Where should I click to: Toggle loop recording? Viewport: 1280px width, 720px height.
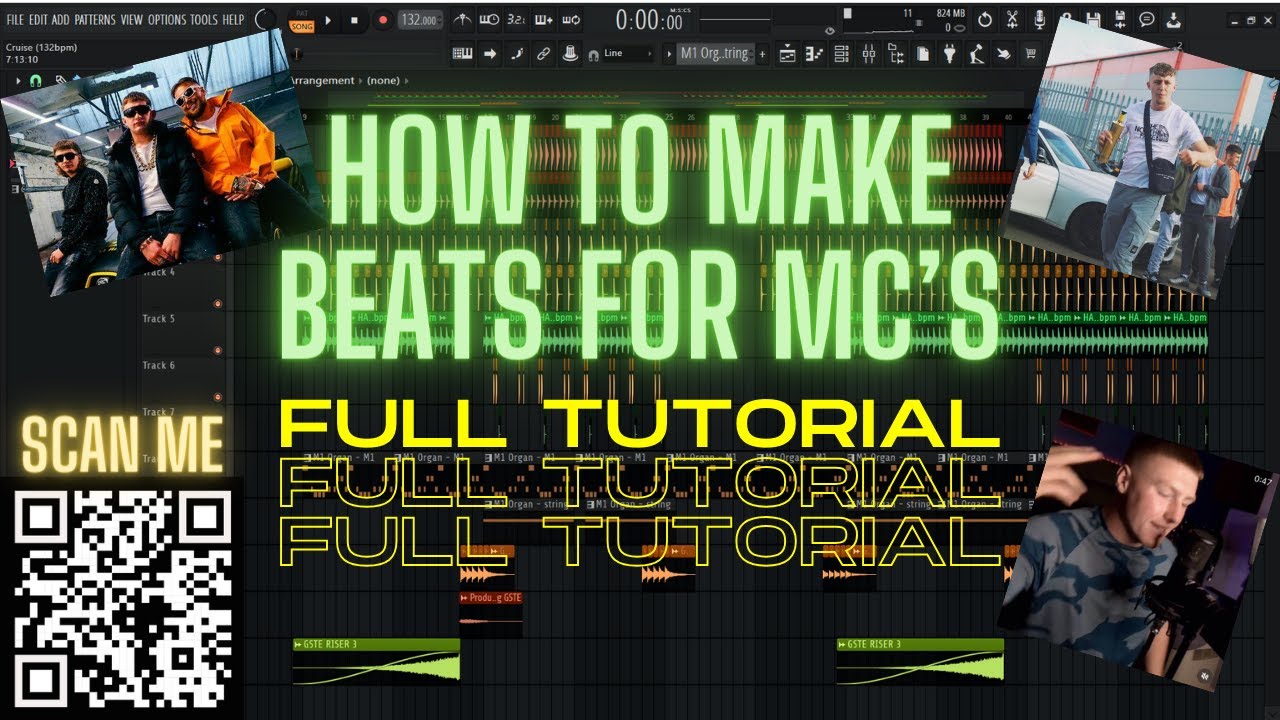click(x=570, y=19)
